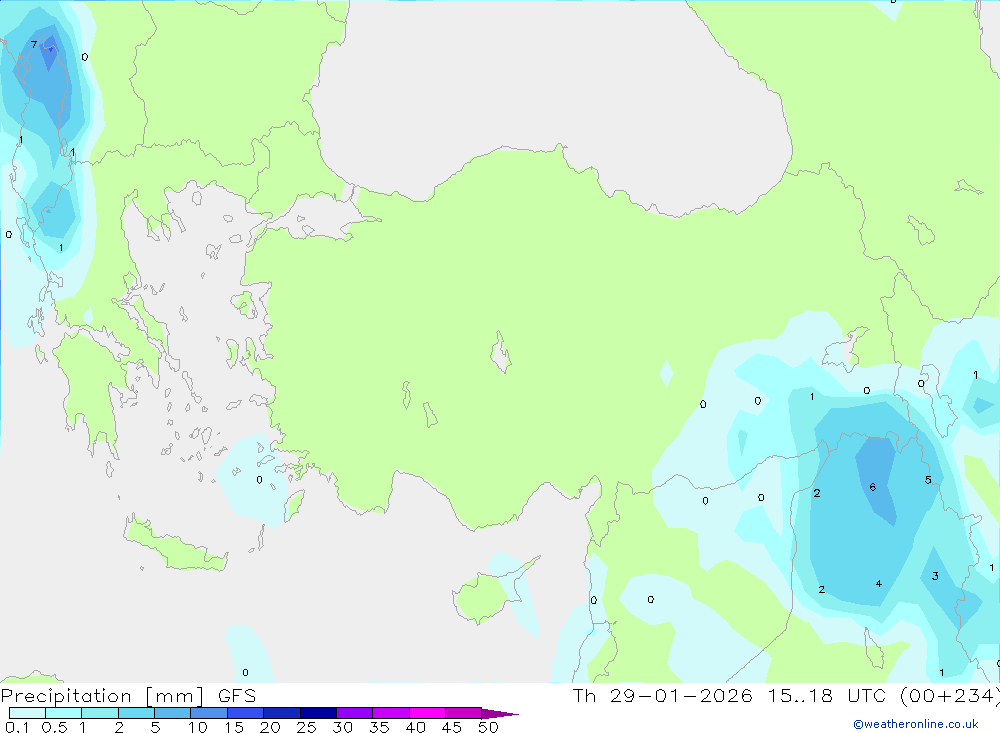
Task: Select the 45–50 mm legend color box
Action: tap(463, 713)
